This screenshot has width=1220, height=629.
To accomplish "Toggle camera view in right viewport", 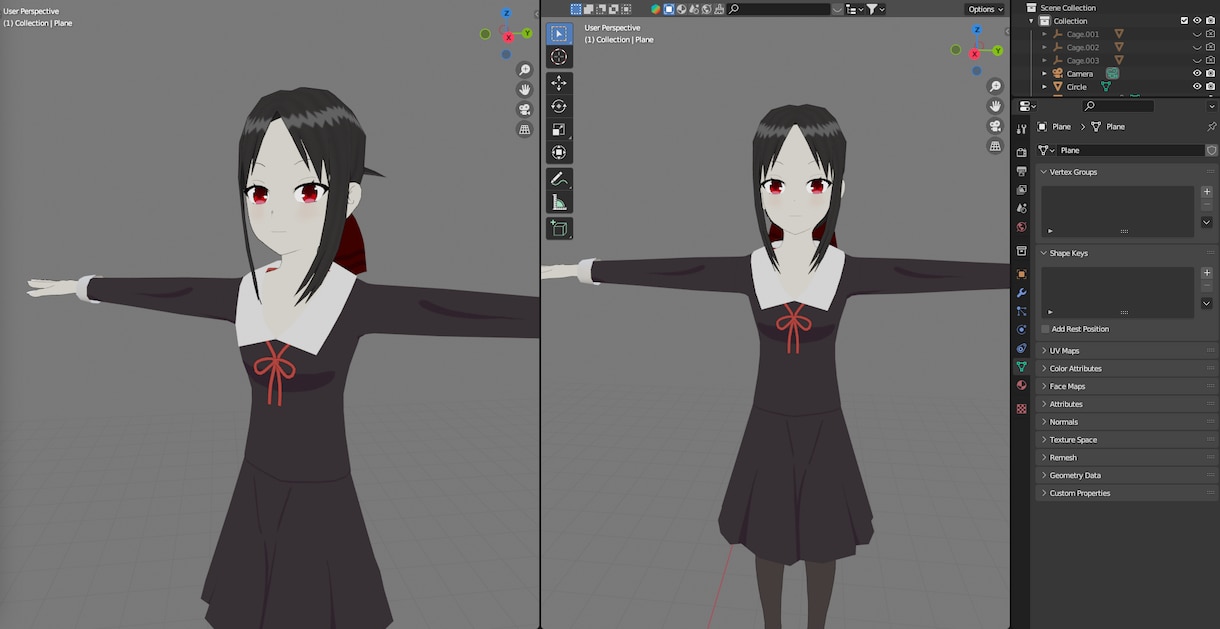I will (x=995, y=126).
